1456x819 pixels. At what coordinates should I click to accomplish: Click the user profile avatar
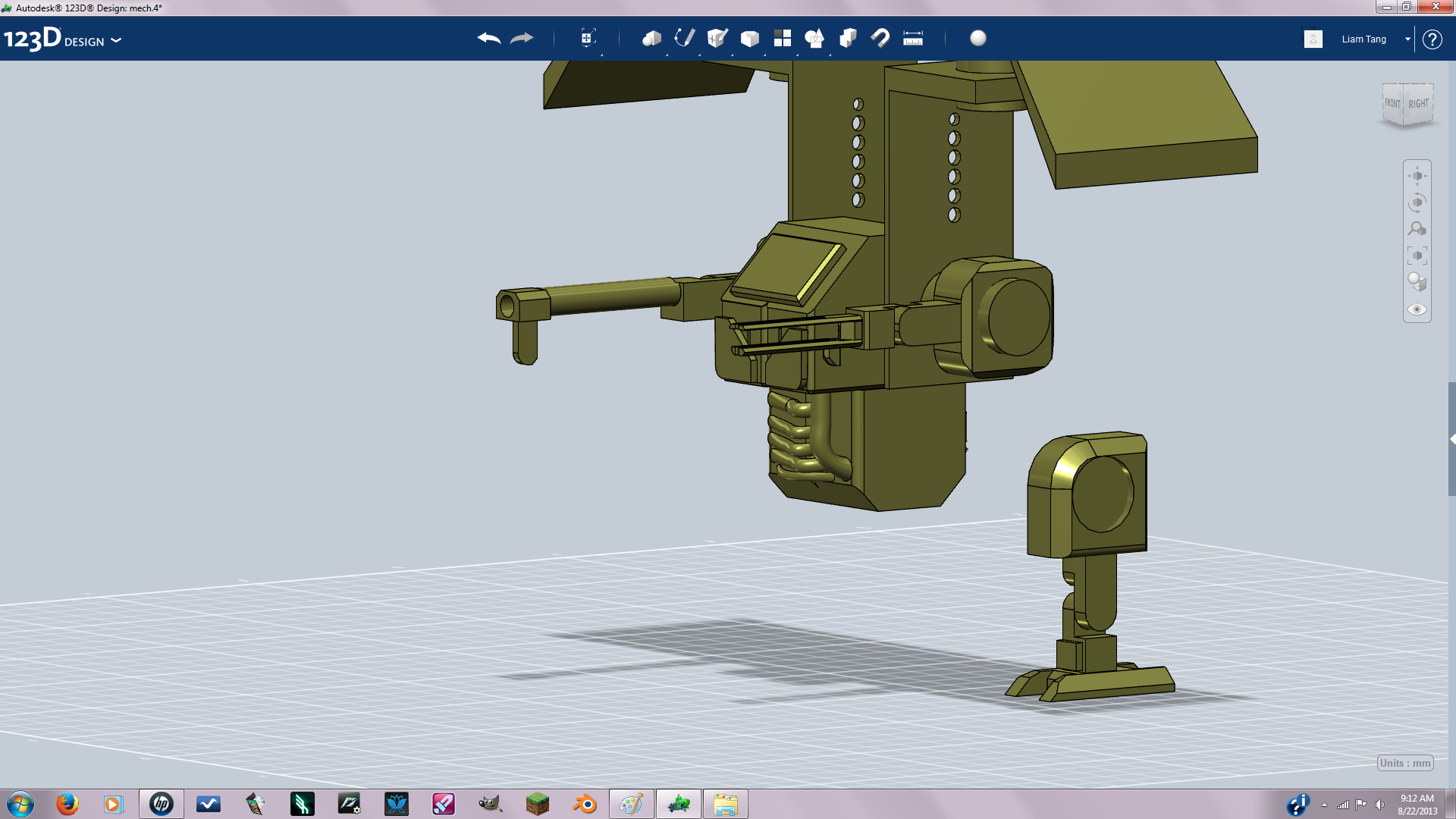pyautogui.click(x=1313, y=39)
